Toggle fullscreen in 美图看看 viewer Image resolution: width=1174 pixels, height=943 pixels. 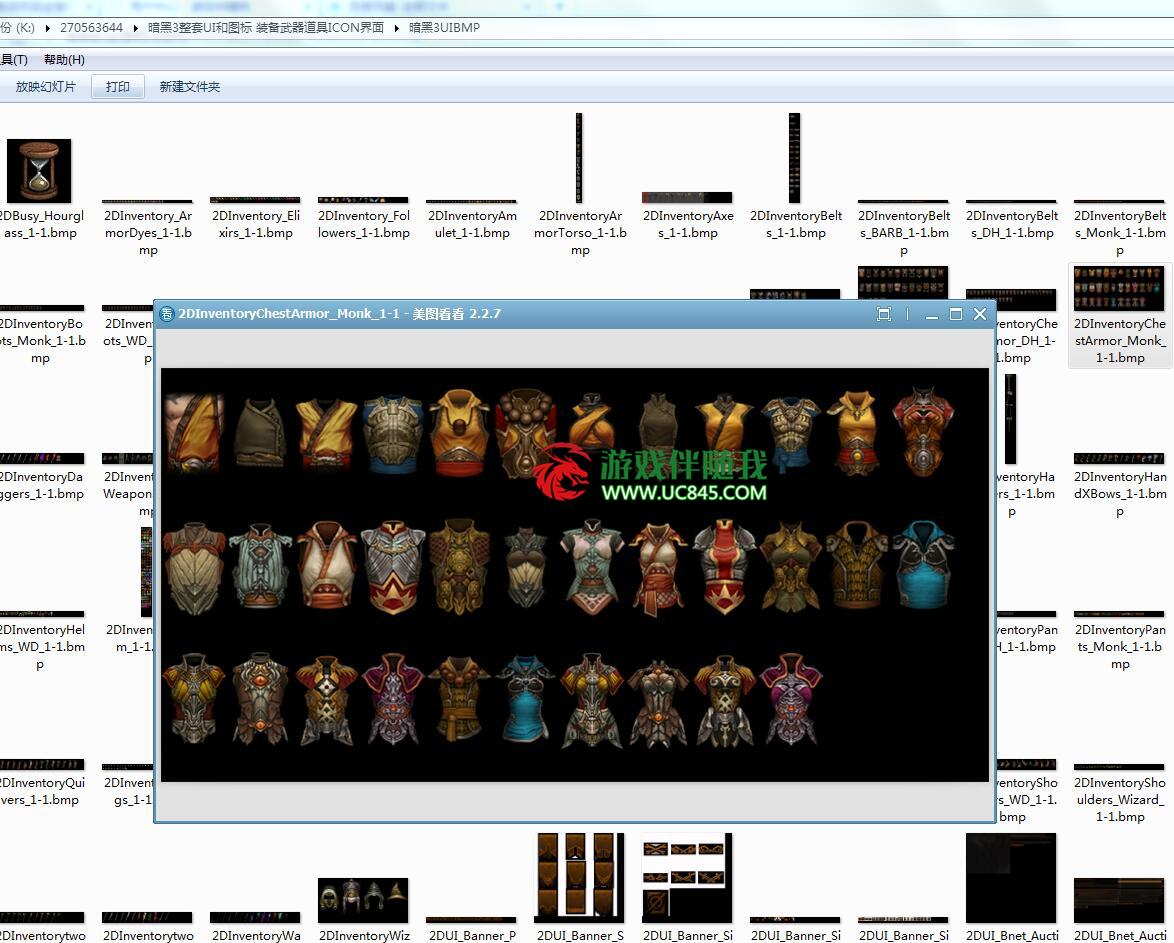click(x=883, y=314)
